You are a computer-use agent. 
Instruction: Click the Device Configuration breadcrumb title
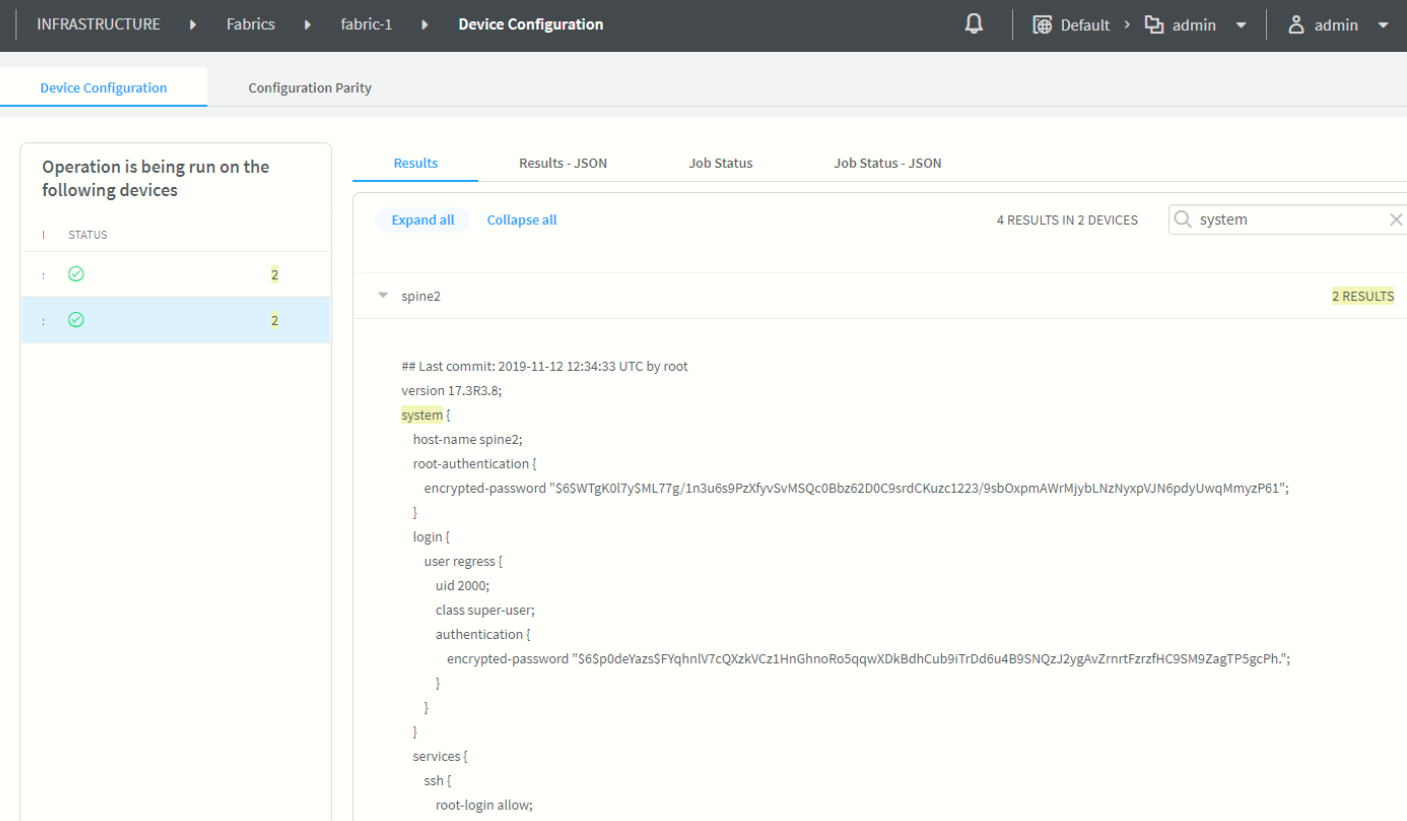click(x=531, y=24)
